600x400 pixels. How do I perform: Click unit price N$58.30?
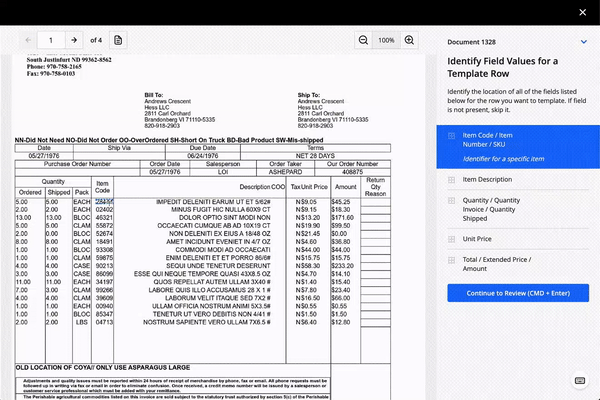[x=308, y=266]
